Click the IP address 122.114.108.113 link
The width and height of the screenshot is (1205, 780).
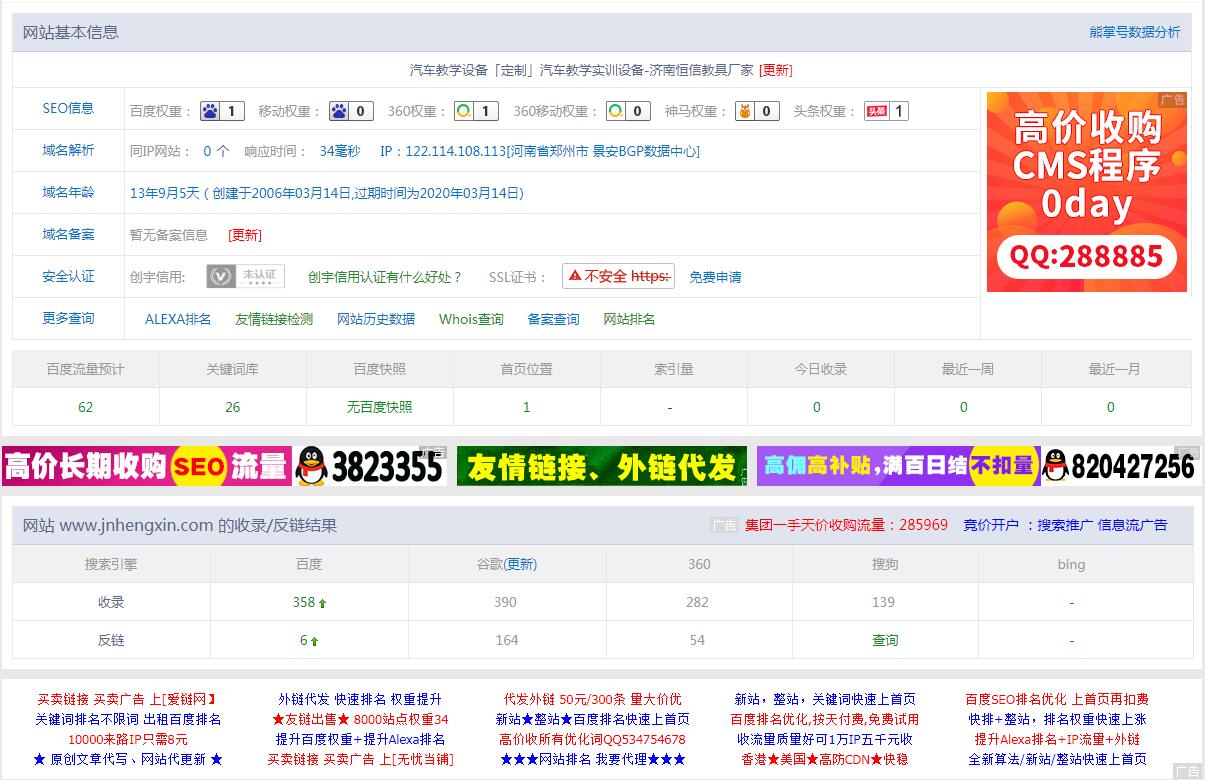point(540,151)
